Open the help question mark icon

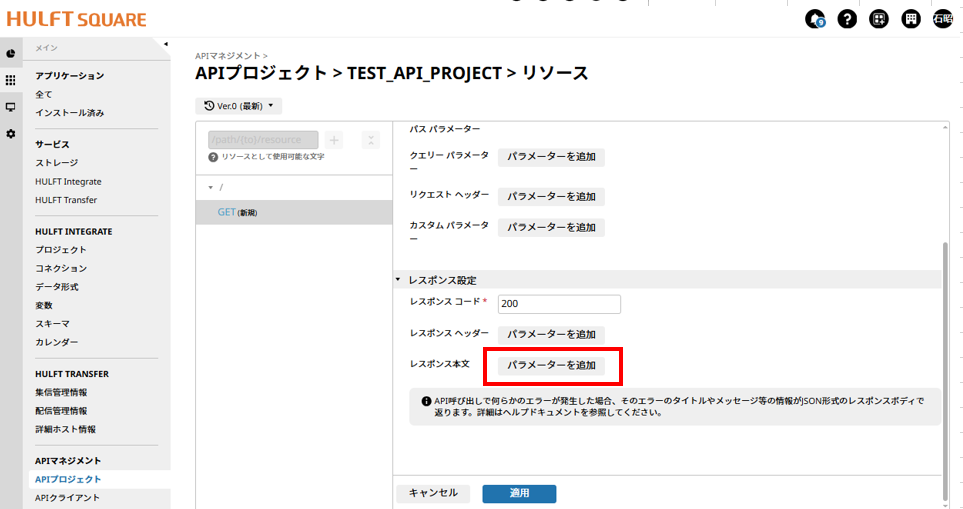847,19
